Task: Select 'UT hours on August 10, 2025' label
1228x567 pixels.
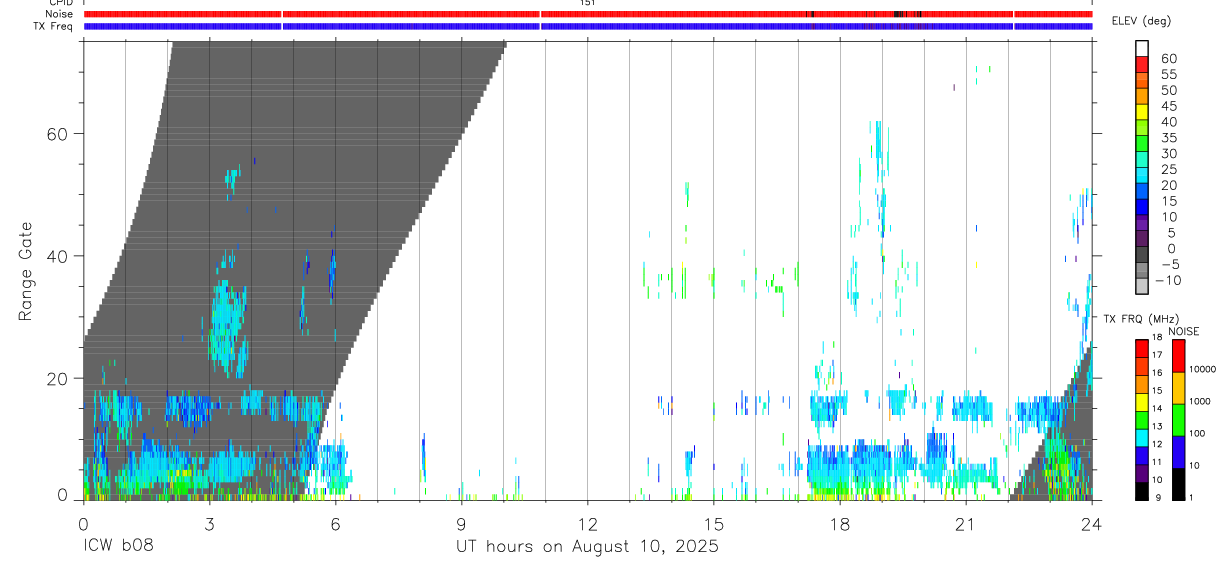Action: tap(587, 547)
